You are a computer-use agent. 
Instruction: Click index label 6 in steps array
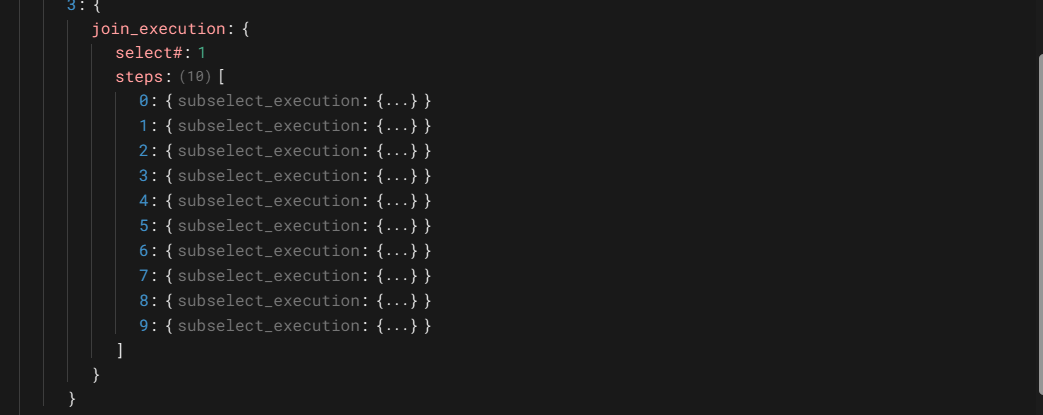point(144,251)
